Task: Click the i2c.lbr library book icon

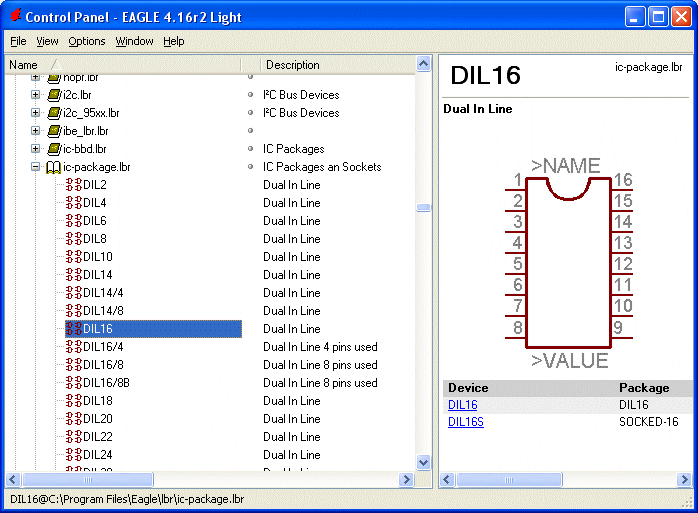Action: (54, 95)
